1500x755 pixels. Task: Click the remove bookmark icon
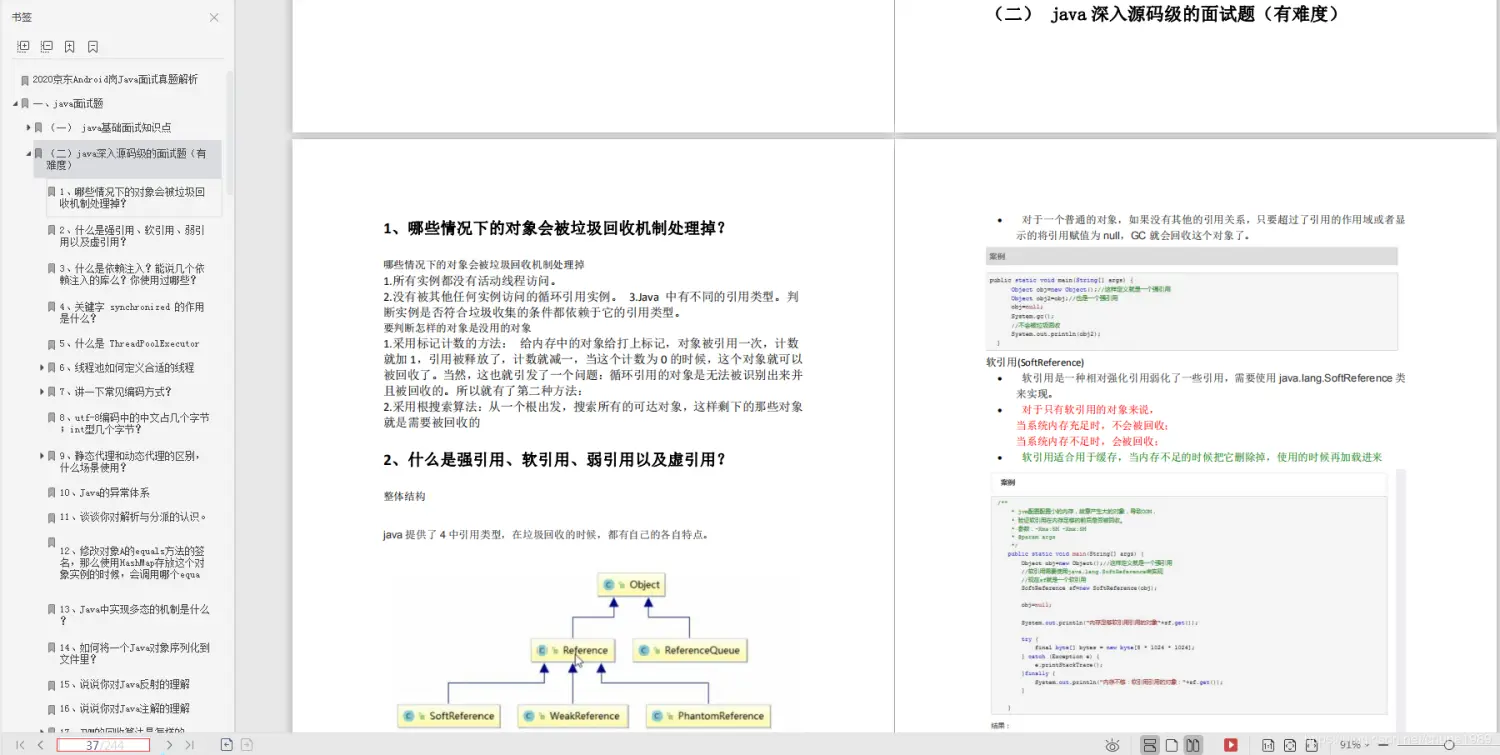pos(93,46)
